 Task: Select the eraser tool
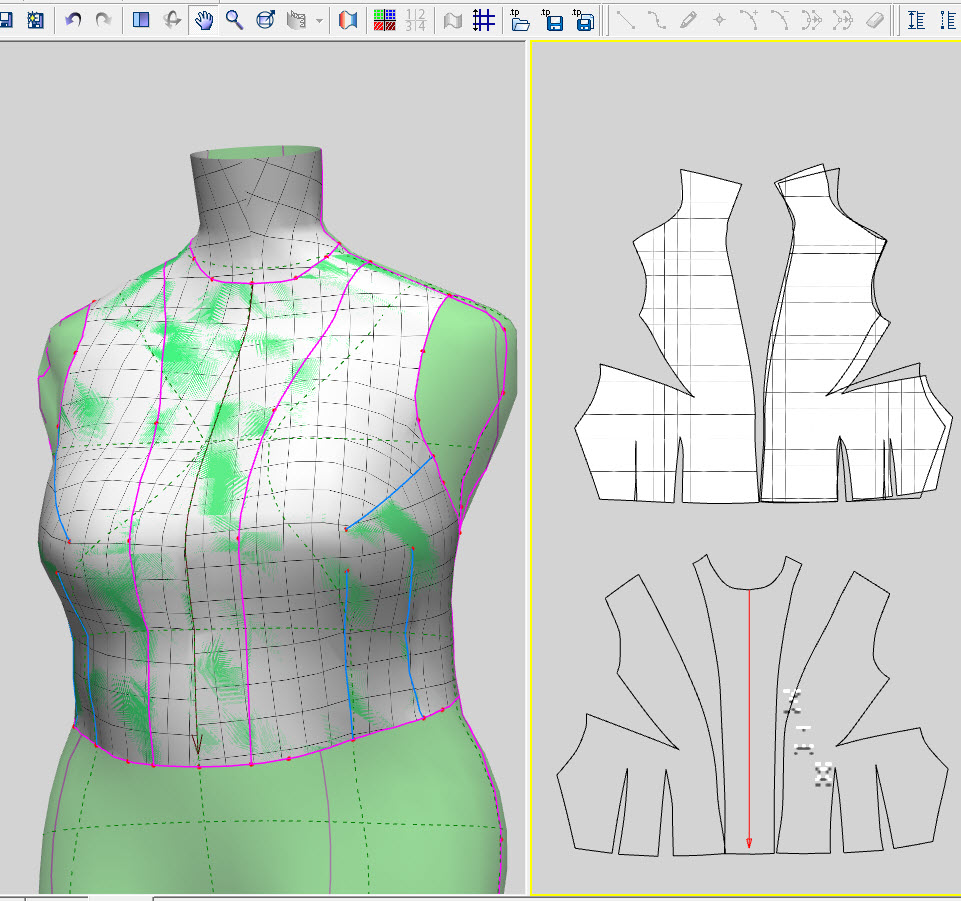tap(874, 20)
